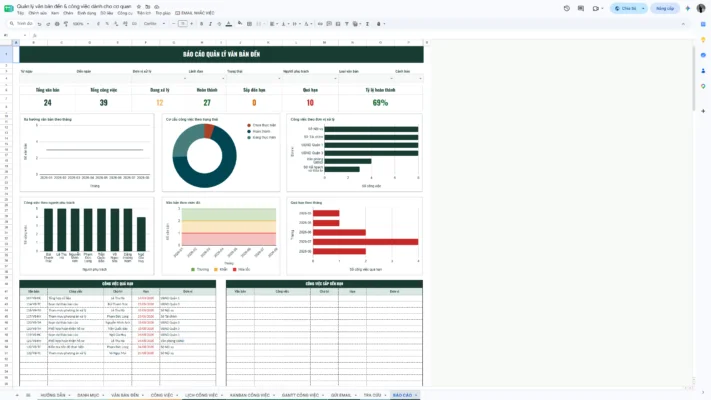711x400 pixels.
Task: Click the Name Box cell reference
Action: 13,35
